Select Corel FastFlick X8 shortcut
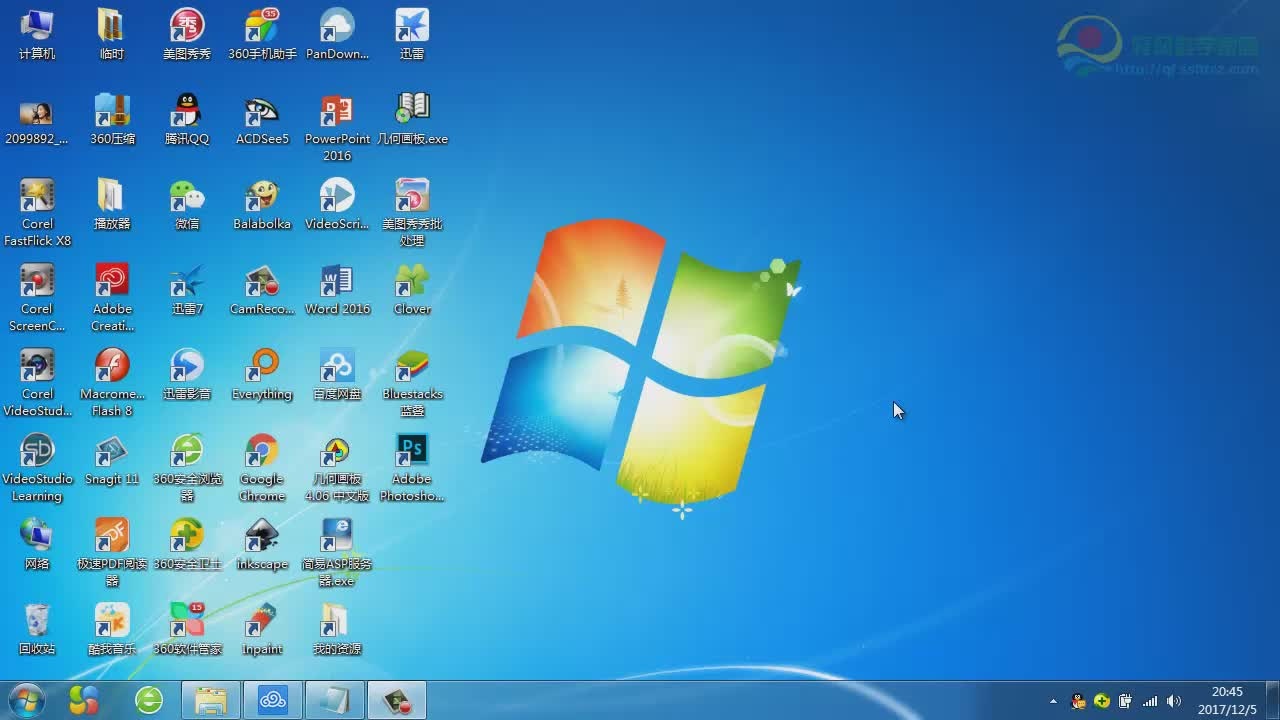 click(x=37, y=213)
